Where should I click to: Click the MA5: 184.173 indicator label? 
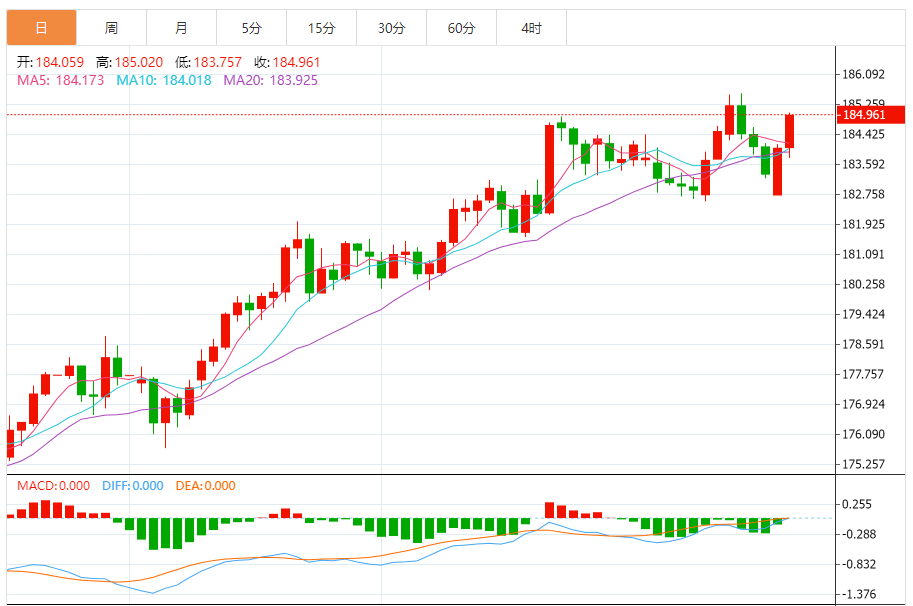pos(61,80)
